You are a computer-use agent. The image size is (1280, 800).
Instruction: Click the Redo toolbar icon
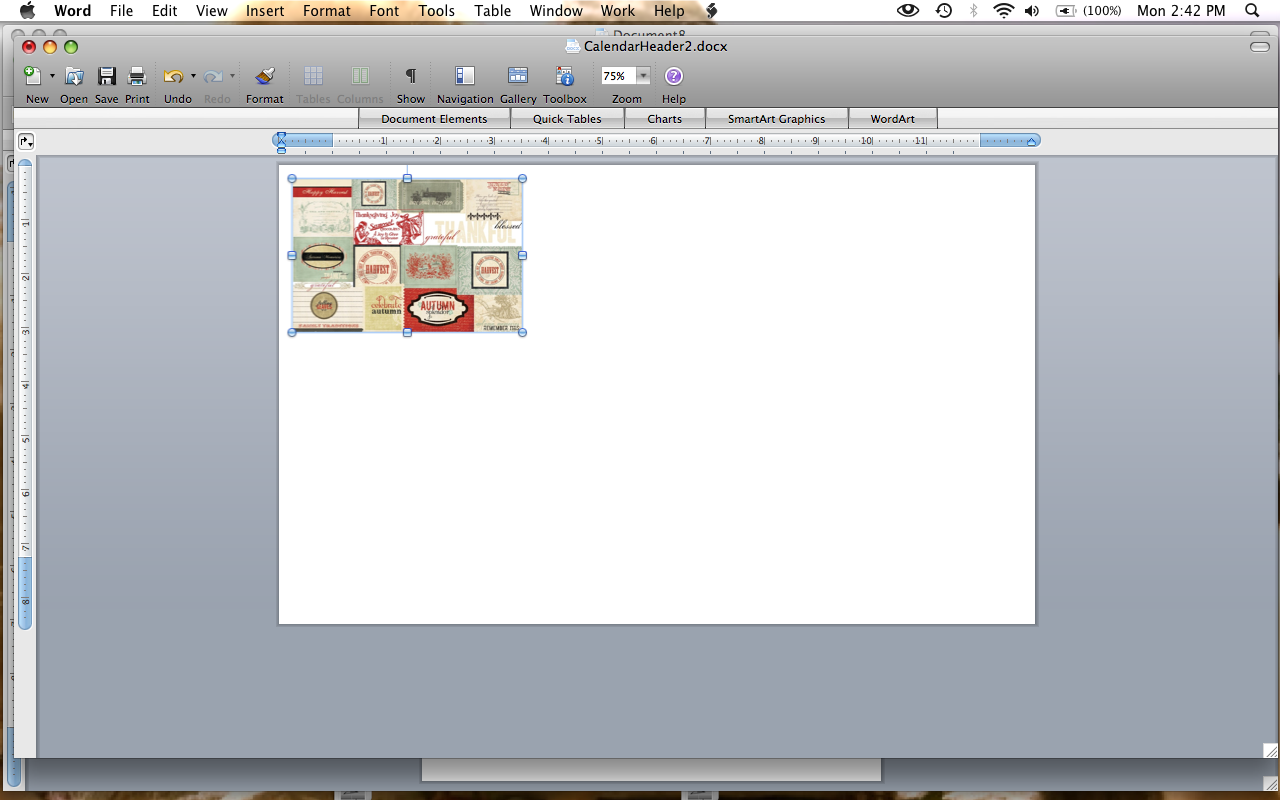(x=213, y=76)
